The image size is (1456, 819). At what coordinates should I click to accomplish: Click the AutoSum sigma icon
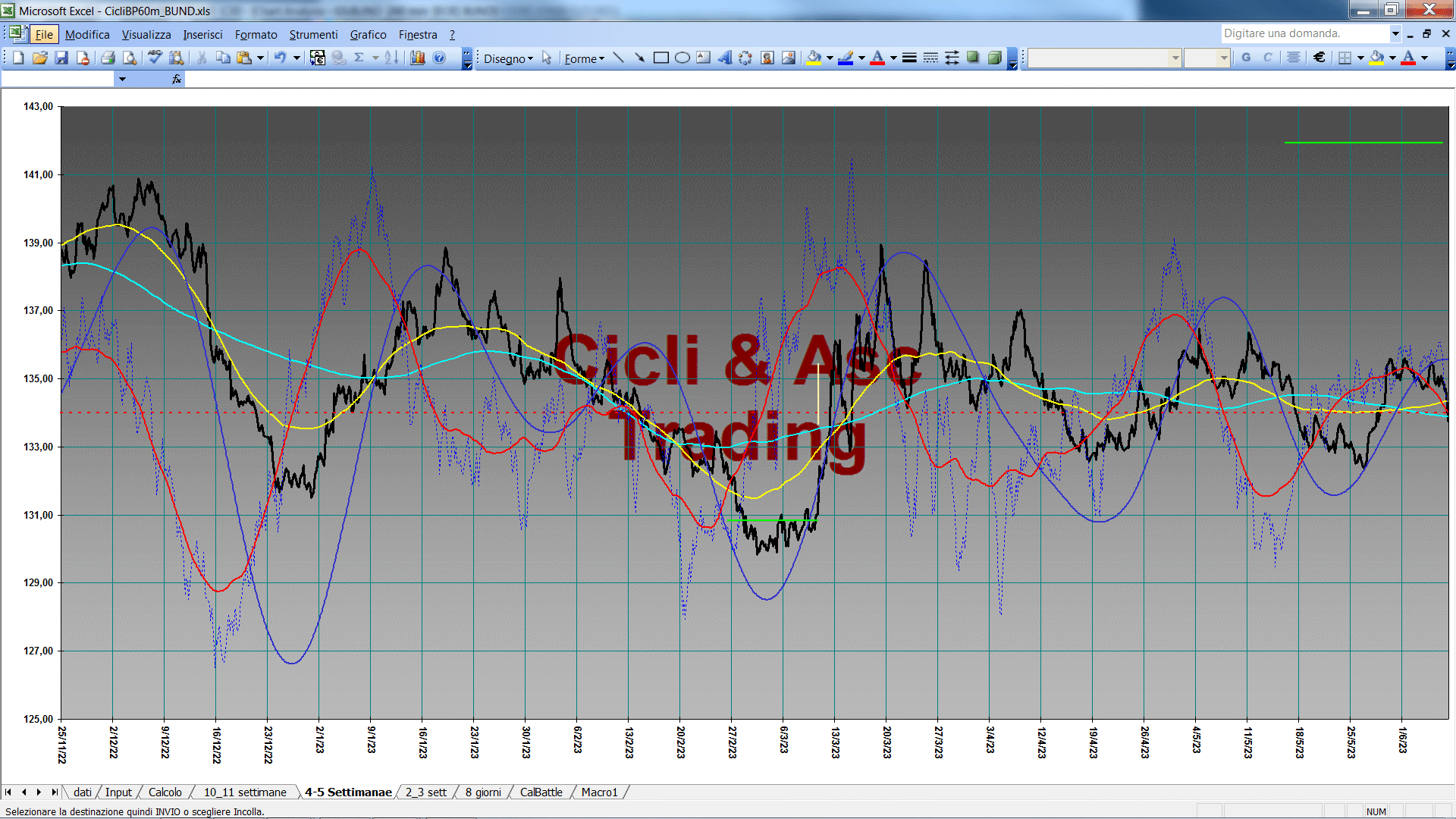tap(359, 58)
